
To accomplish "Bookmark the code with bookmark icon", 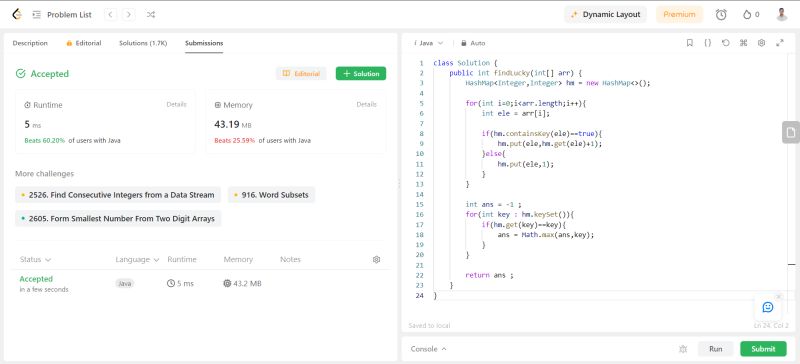I will tap(690, 43).
